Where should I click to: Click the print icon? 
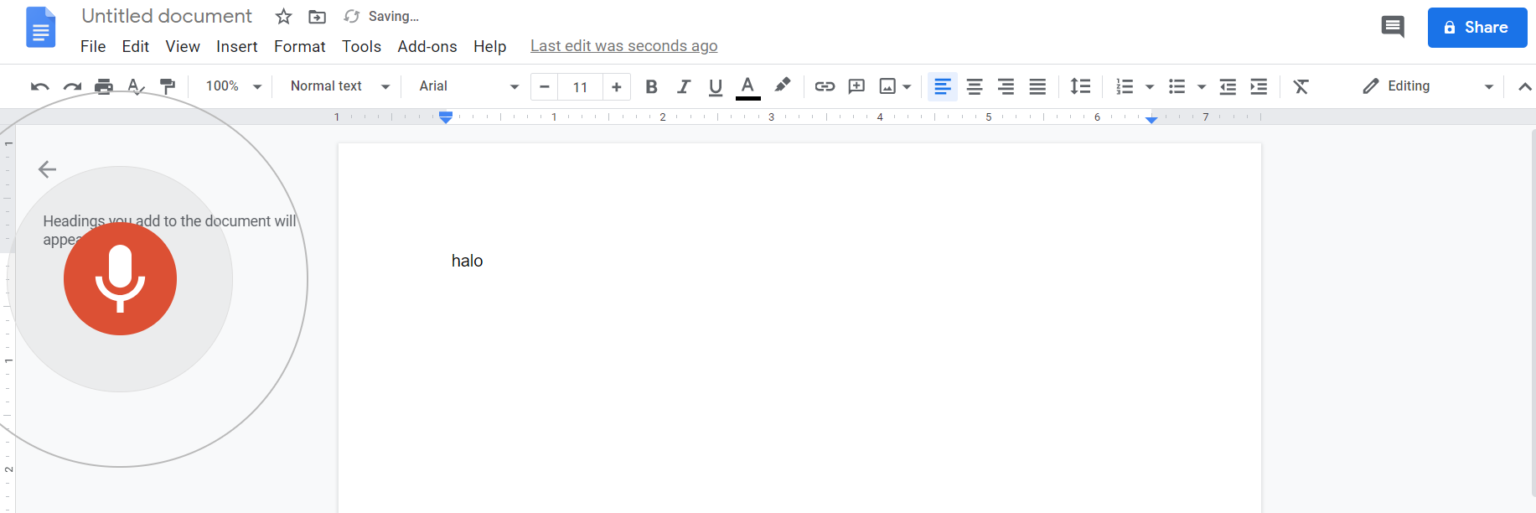pyautogui.click(x=104, y=87)
